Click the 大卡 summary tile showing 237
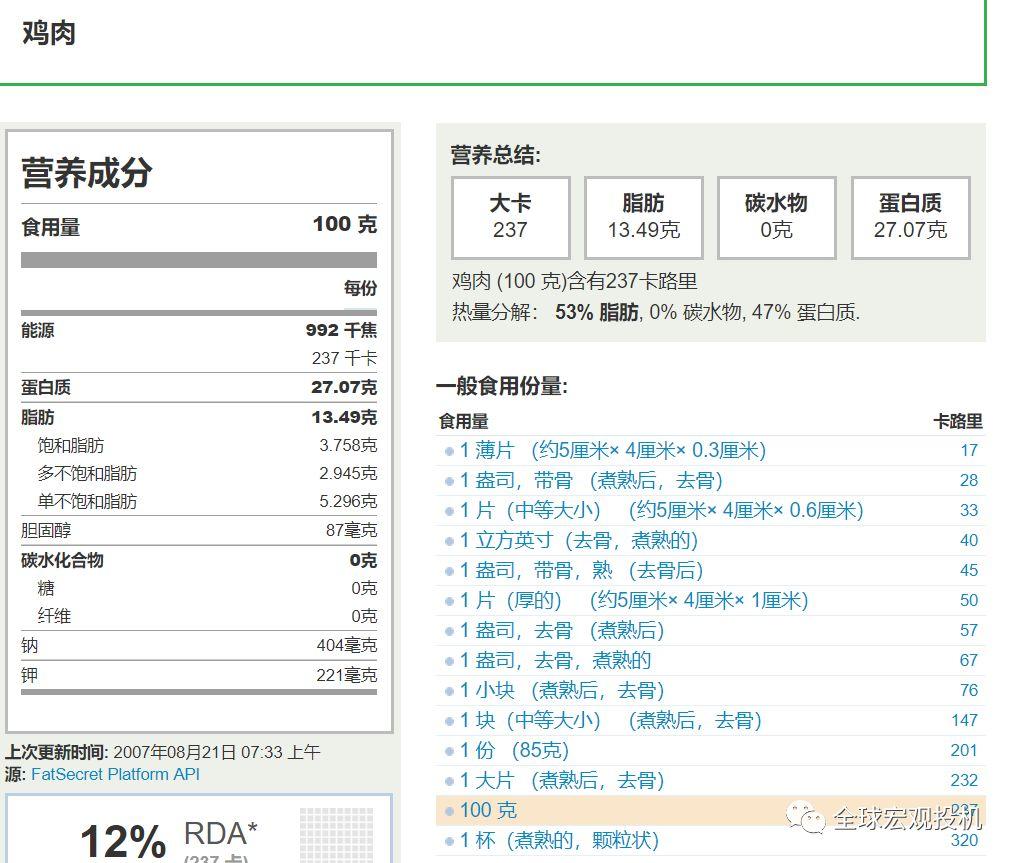This screenshot has width=1015, height=863. click(x=511, y=217)
